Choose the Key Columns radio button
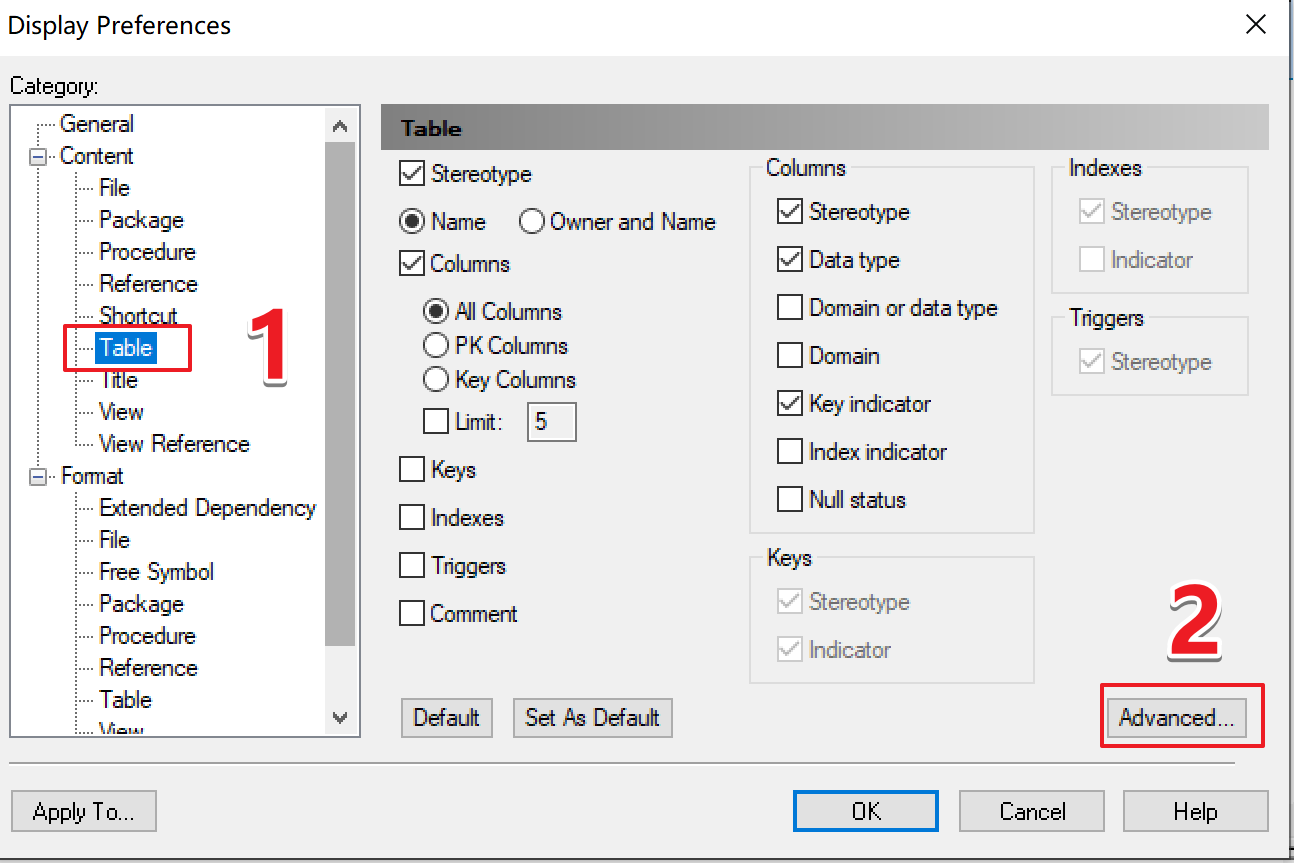 (434, 380)
